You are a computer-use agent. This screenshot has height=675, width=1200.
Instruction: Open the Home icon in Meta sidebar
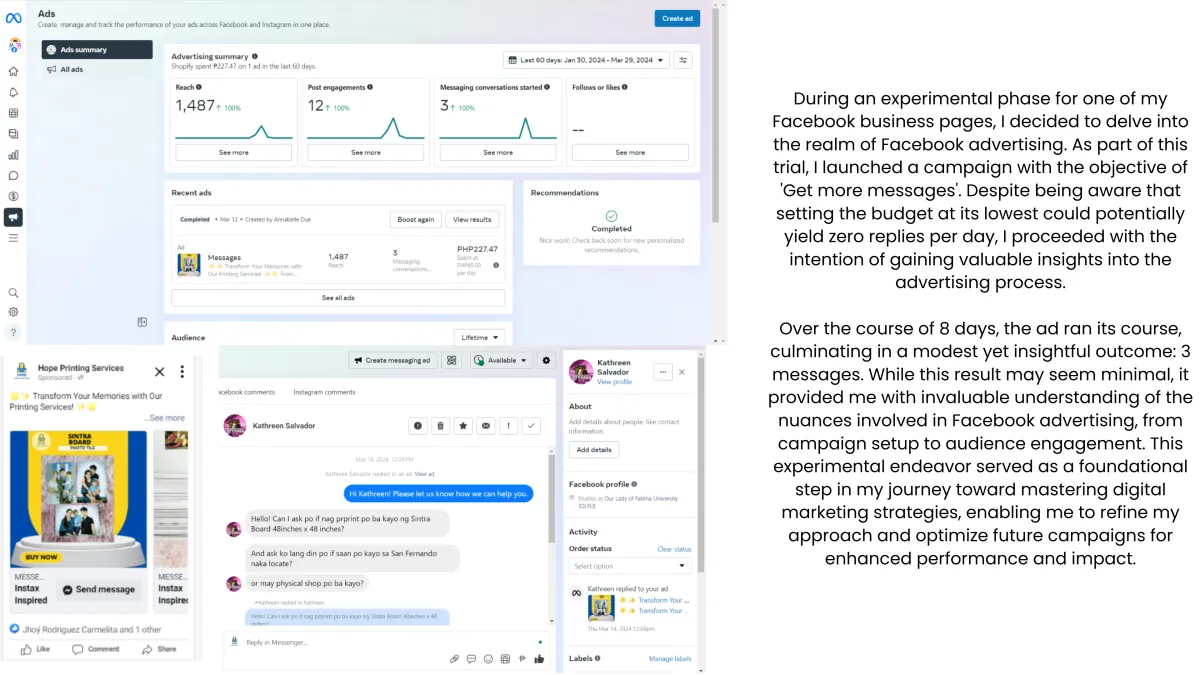pos(13,72)
